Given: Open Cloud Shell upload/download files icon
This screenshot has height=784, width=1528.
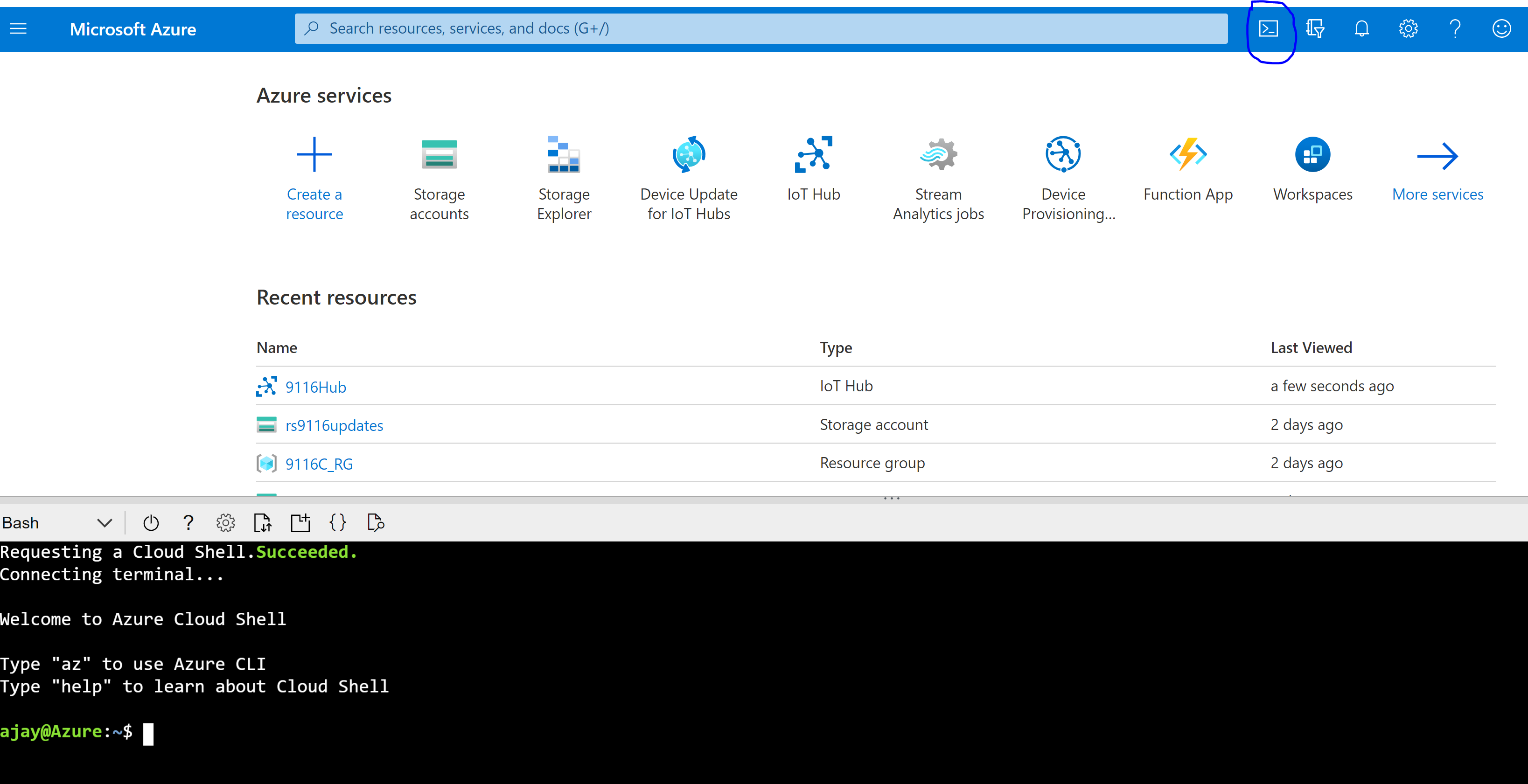Looking at the screenshot, I should 262,523.
